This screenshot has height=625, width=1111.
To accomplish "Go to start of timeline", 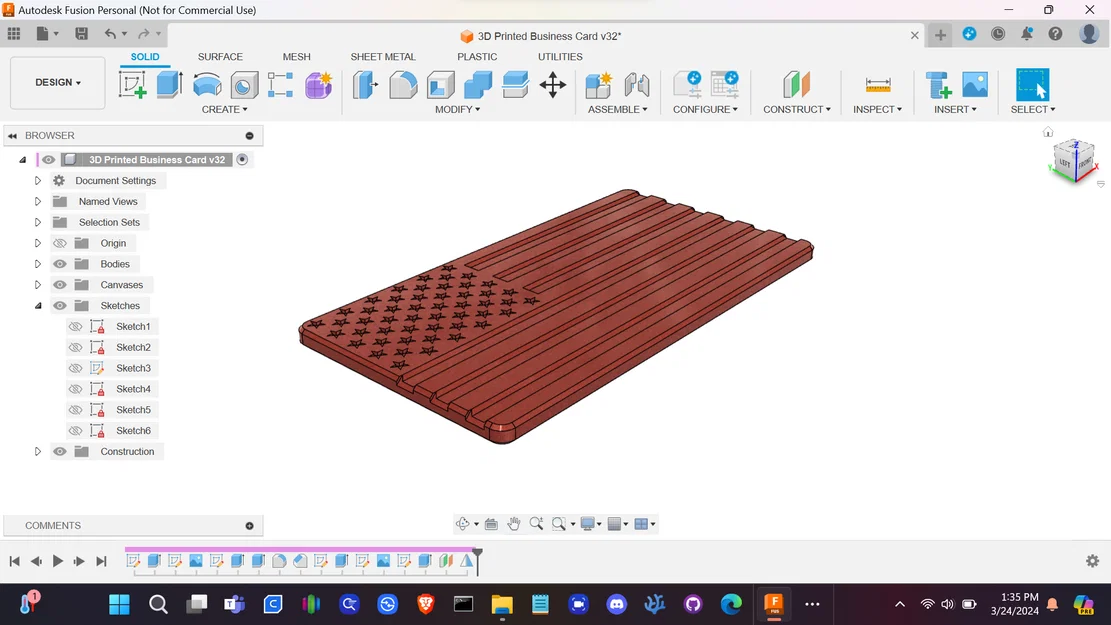I will 14,561.
